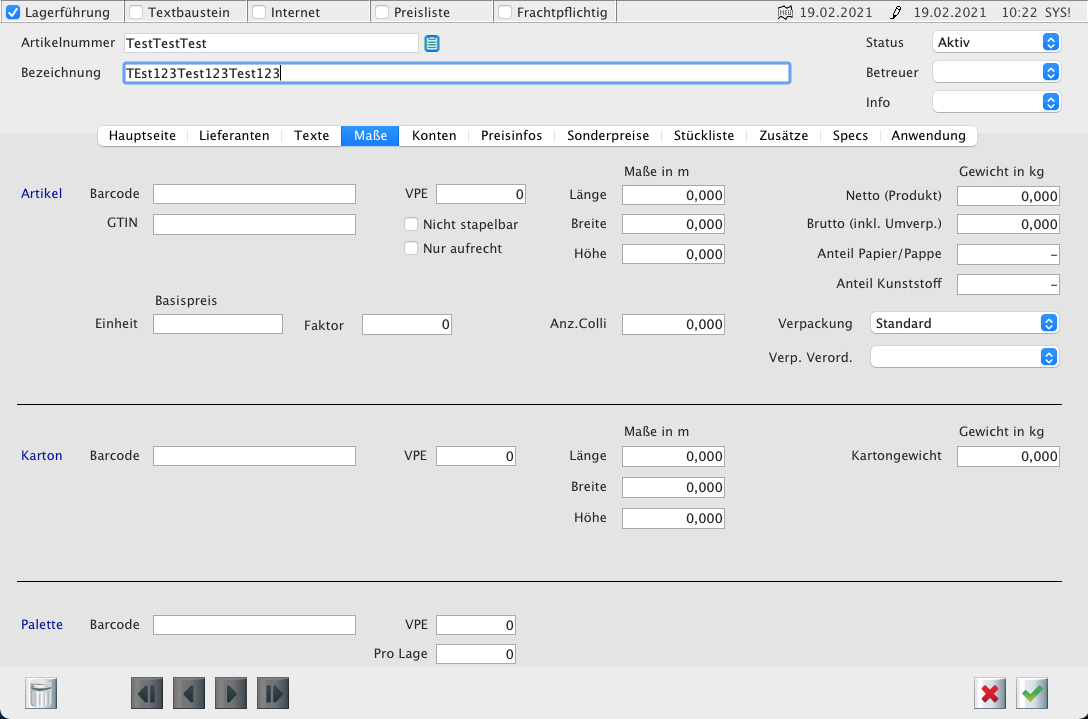The width and height of the screenshot is (1088, 719).
Task: Click the Netto (Produkt) weight field
Action: click(x=1007, y=196)
